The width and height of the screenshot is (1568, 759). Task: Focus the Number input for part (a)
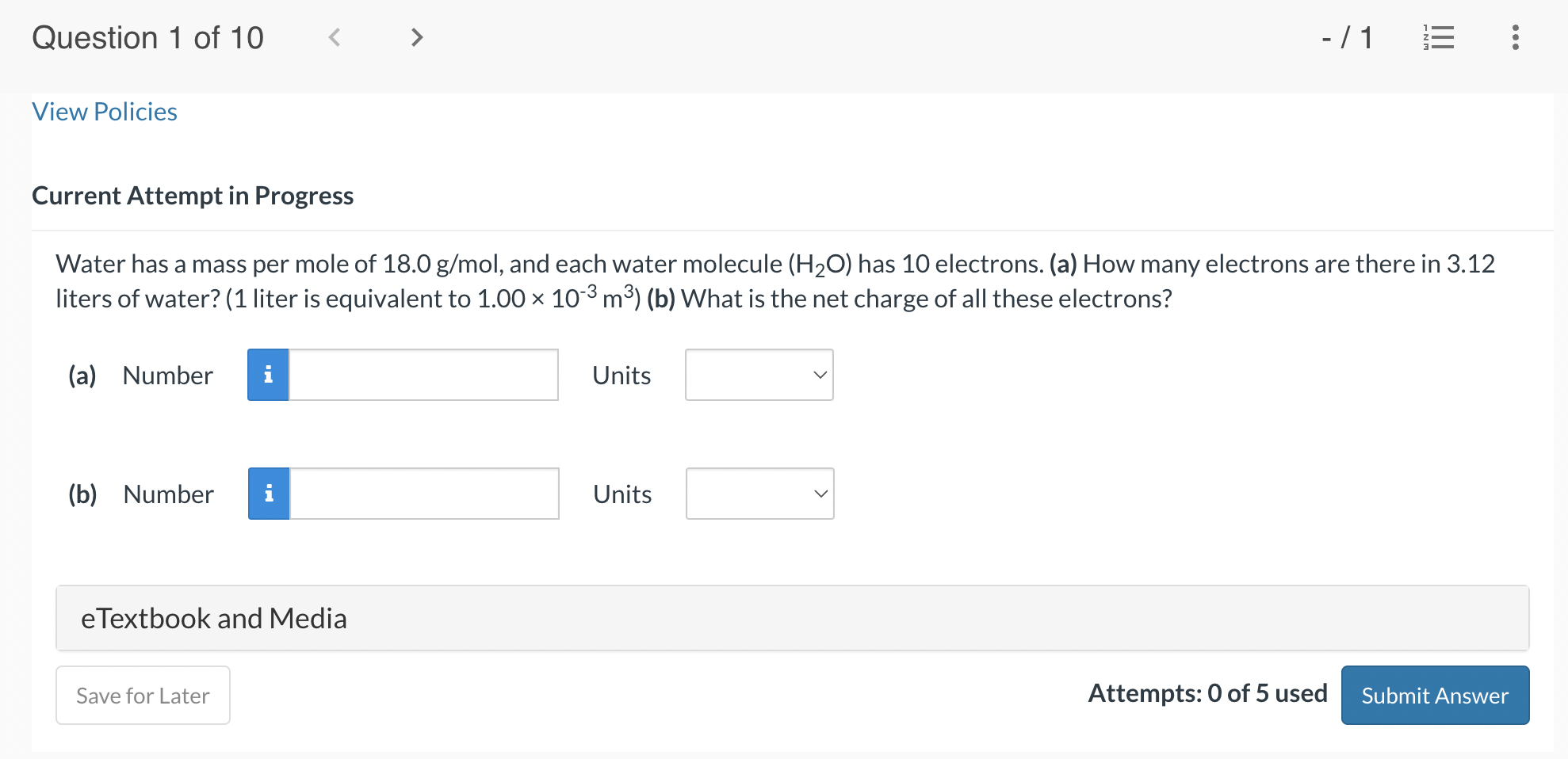[x=423, y=375]
